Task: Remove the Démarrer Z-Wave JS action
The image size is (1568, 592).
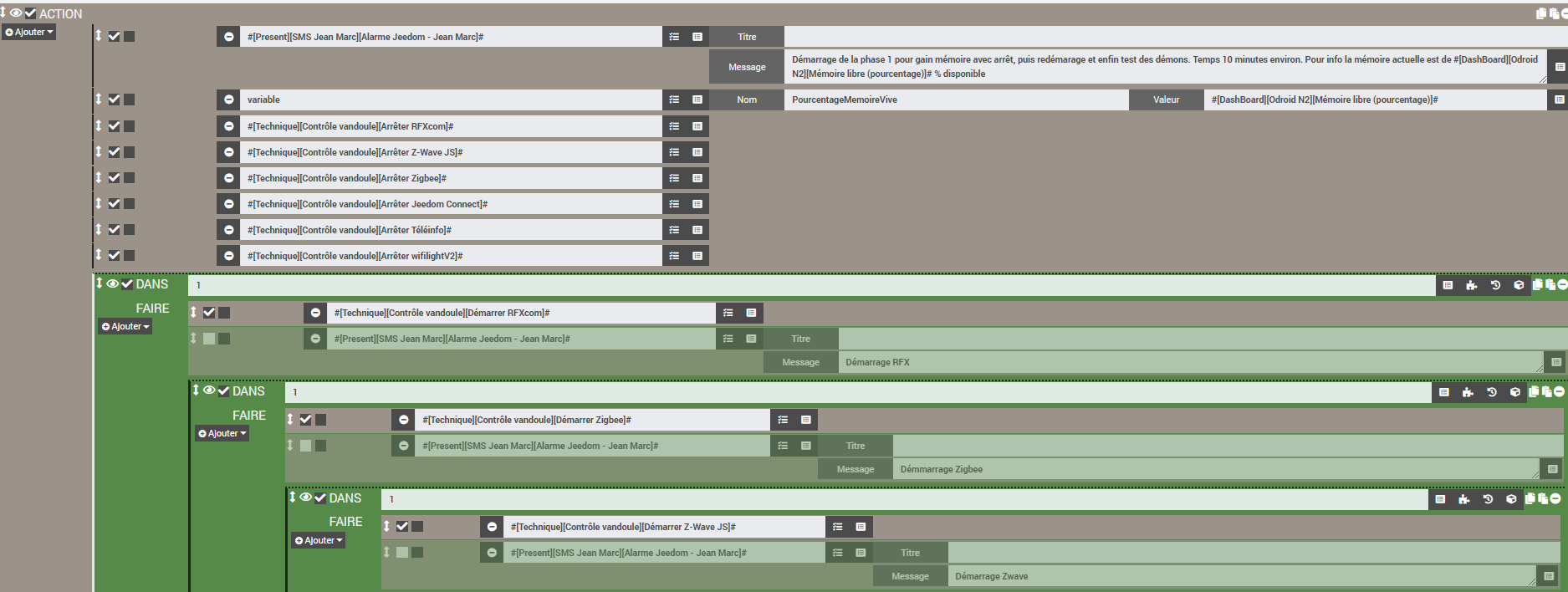Action: (x=492, y=527)
